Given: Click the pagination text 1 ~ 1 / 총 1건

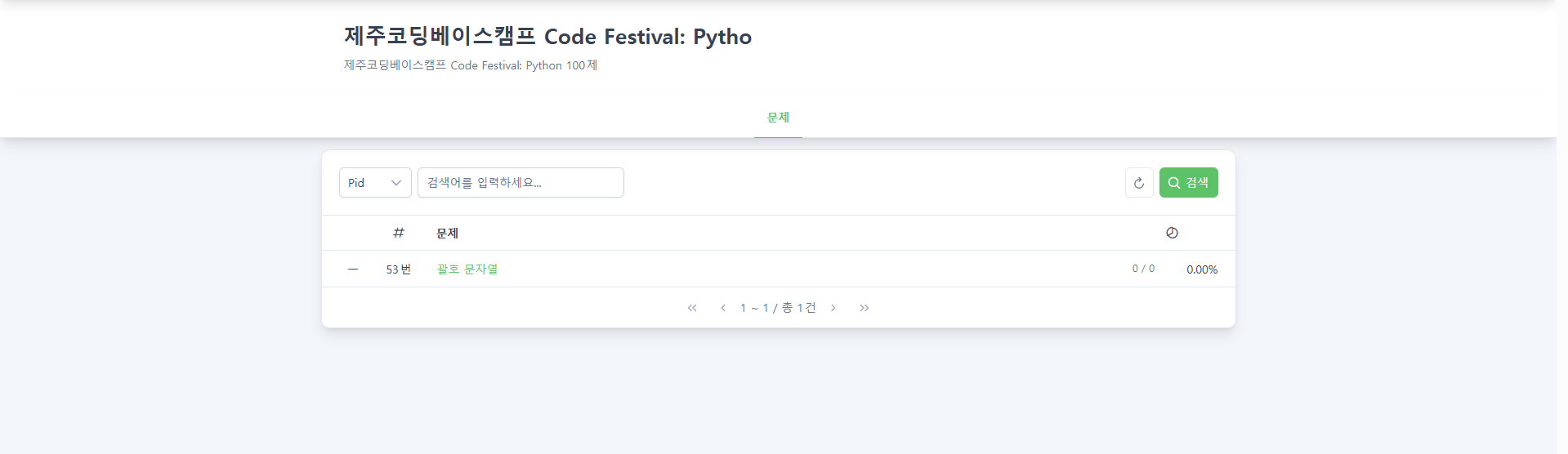Looking at the screenshot, I should click(x=778, y=308).
